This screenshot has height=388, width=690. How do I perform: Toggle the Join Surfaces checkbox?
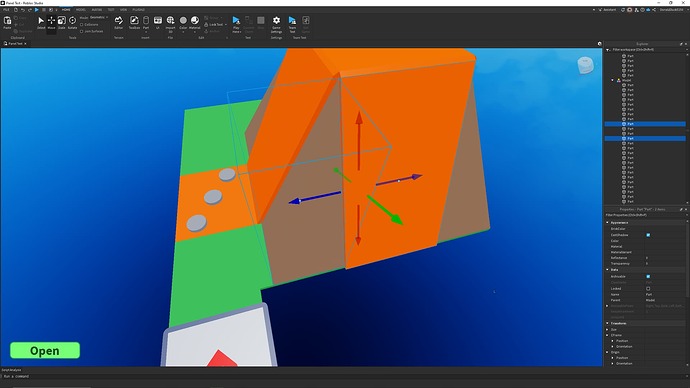[x=81, y=31]
